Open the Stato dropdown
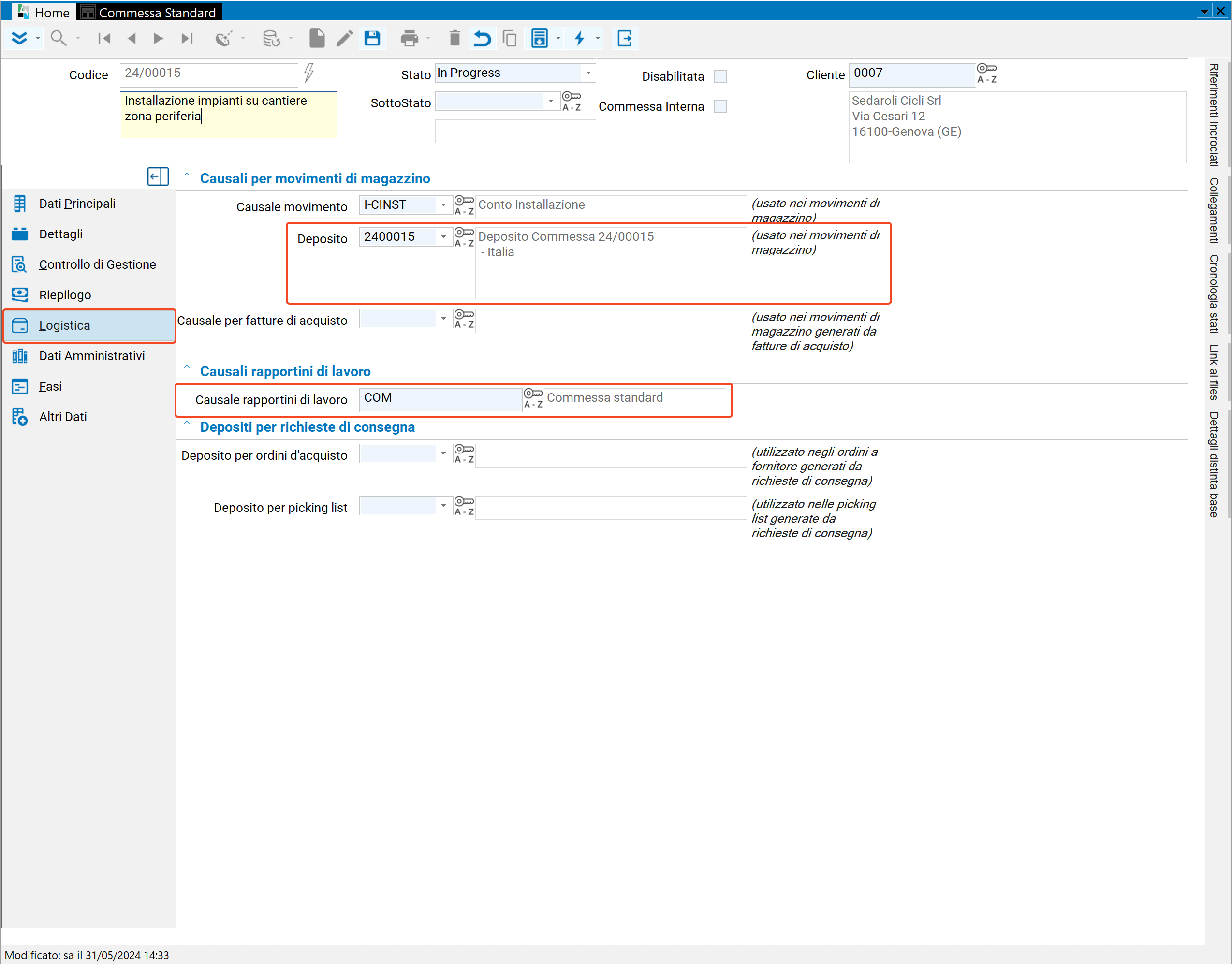Screen dimensions: 1232x964 click(x=588, y=73)
